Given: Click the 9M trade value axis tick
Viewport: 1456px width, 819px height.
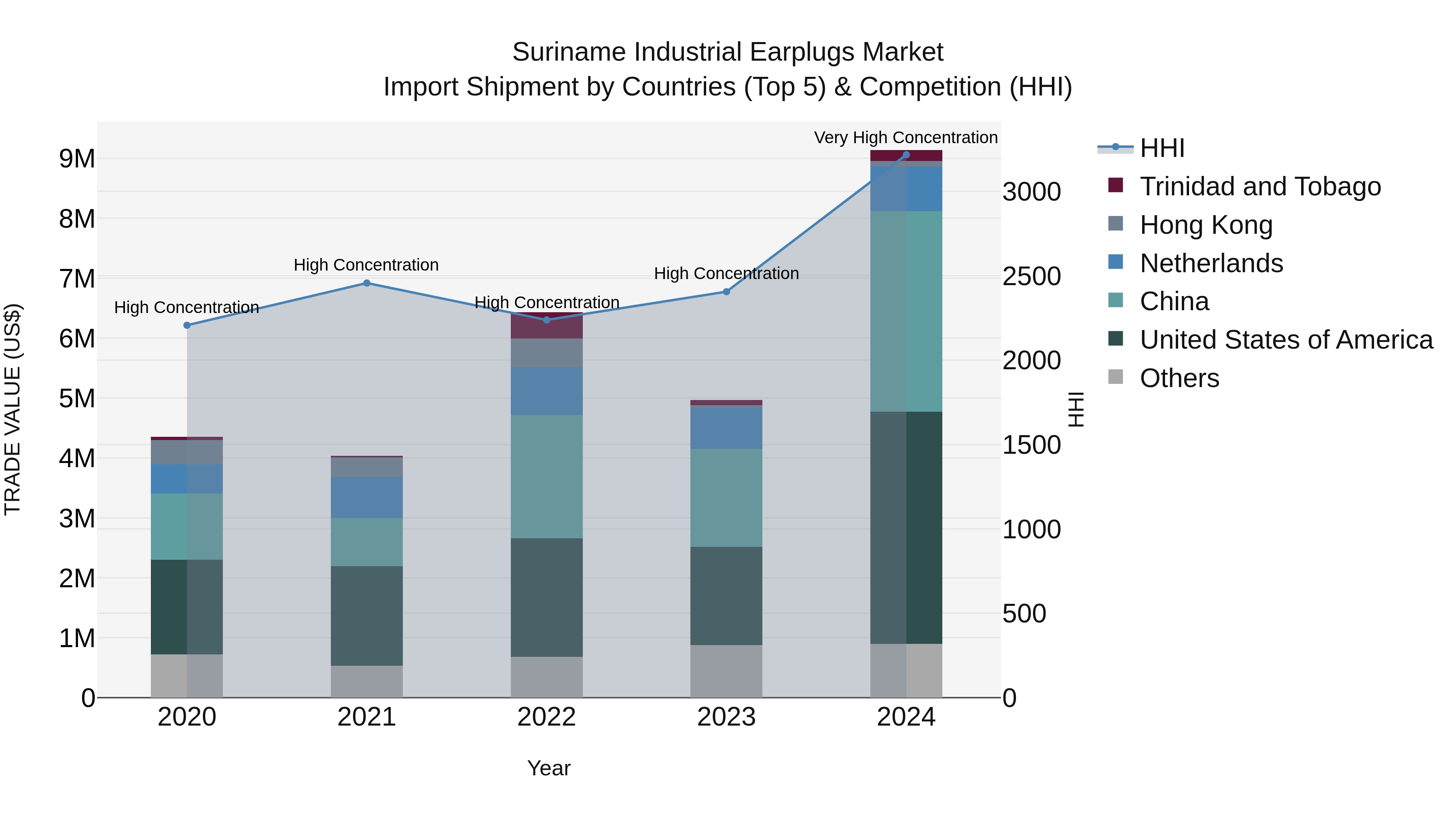Looking at the screenshot, I should (77, 158).
